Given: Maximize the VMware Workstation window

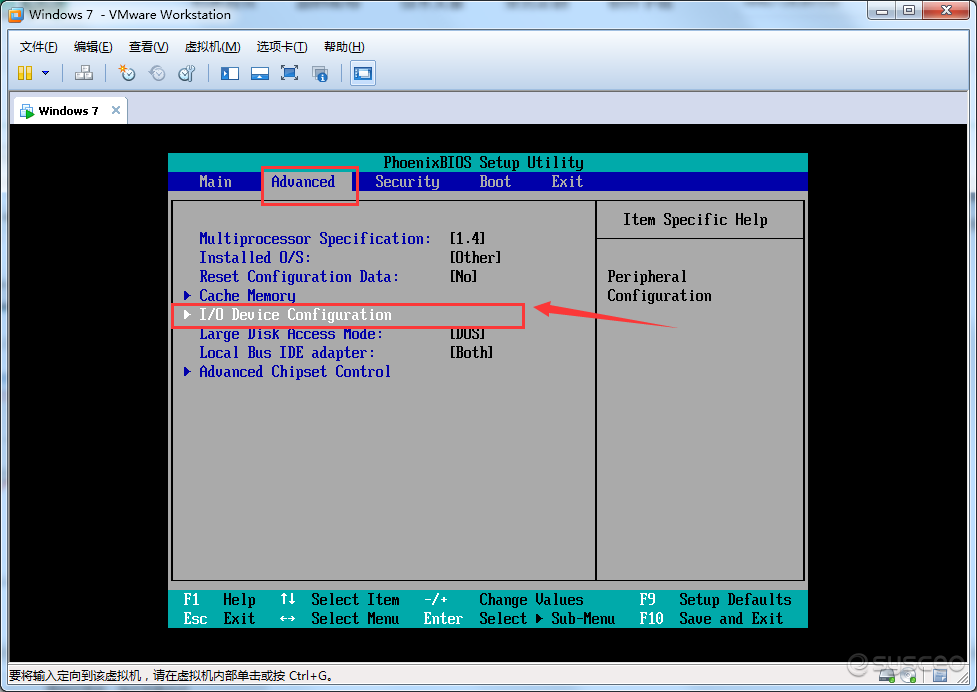Looking at the screenshot, I should (x=909, y=11).
